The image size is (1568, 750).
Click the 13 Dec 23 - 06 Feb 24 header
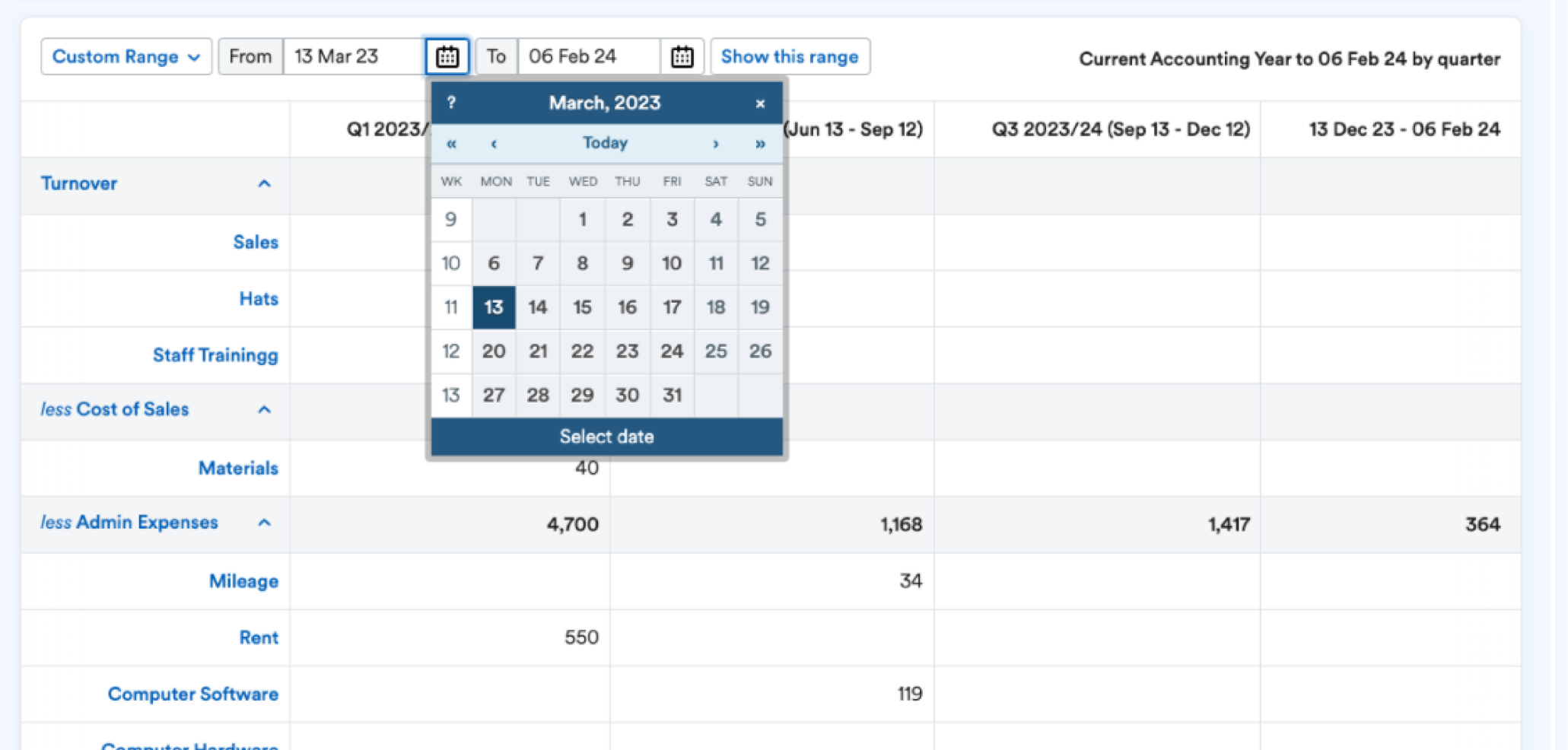coord(1404,129)
